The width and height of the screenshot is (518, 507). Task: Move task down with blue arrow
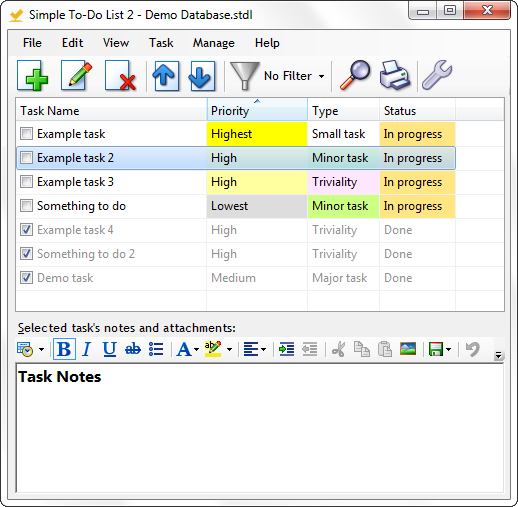201,76
